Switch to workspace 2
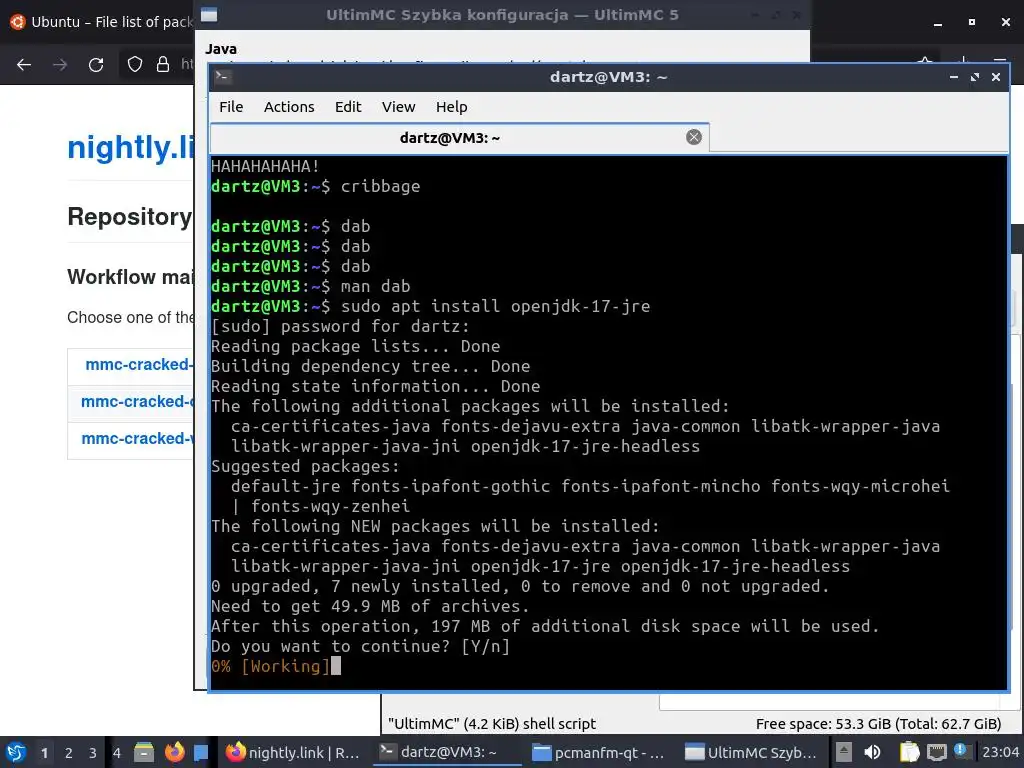This screenshot has height=768, width=1024. coord(69,753)
